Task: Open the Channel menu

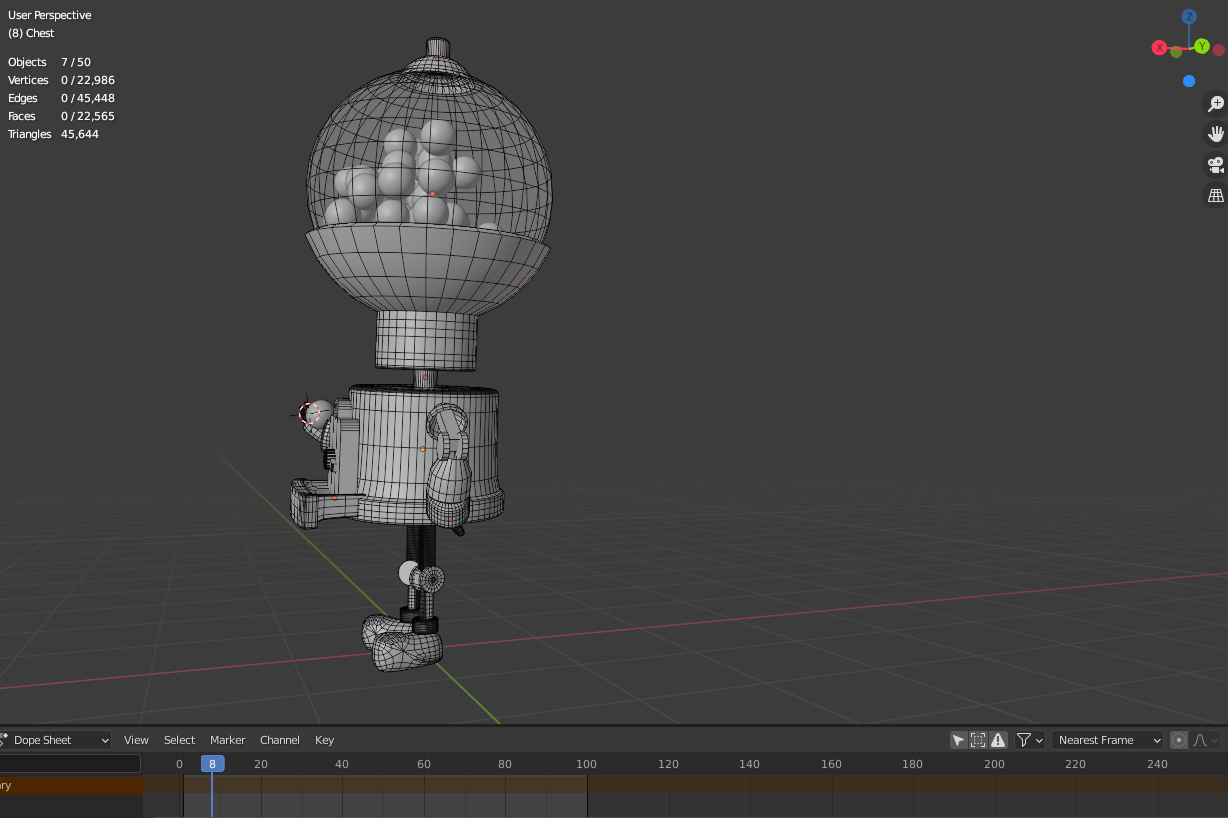Action: tap(280, 740)
